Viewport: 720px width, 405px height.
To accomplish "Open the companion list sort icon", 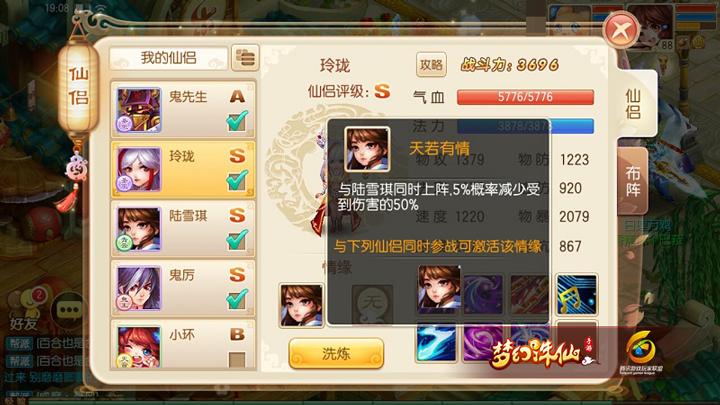I will pyautogui.click(x=245, y=58).
